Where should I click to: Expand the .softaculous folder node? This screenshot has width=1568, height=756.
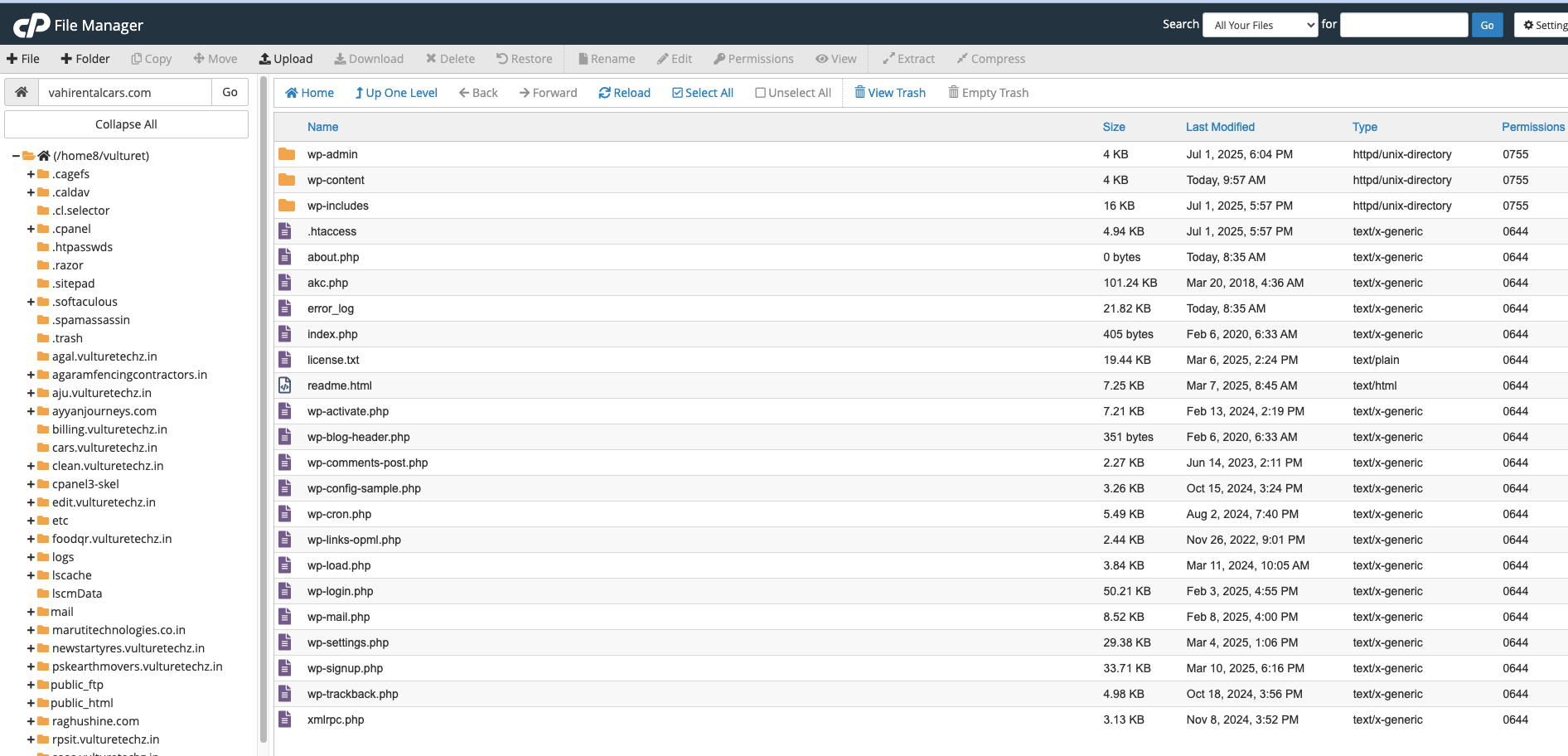pyautogui.click(x=31, y=302)
